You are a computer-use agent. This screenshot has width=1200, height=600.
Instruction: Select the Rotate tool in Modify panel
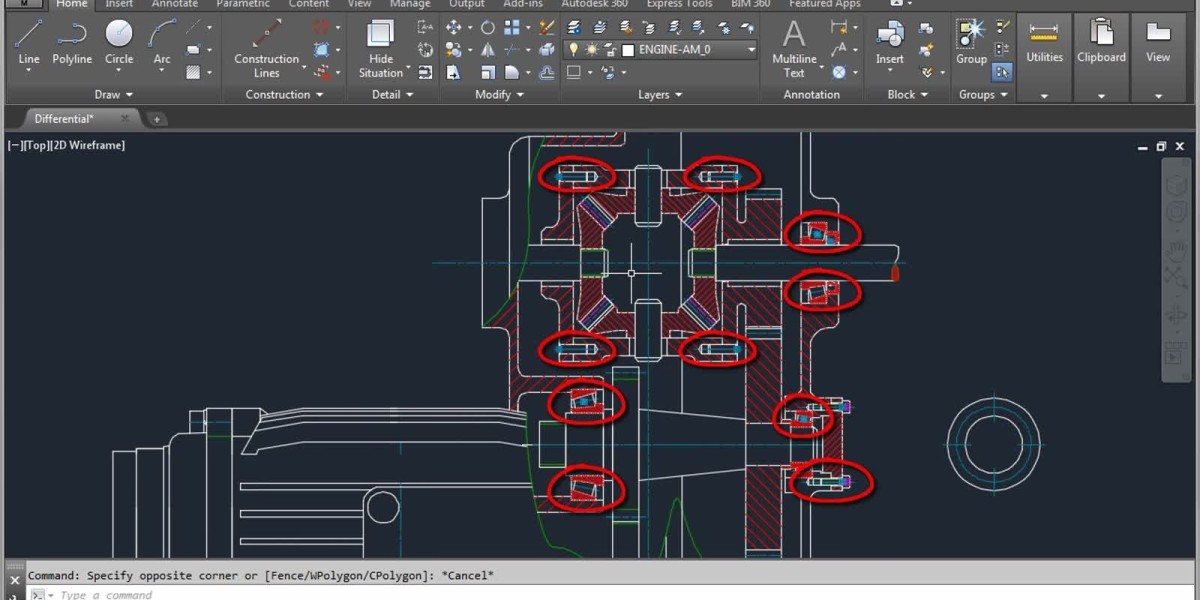pyautogui.click(x=487, y=28)
